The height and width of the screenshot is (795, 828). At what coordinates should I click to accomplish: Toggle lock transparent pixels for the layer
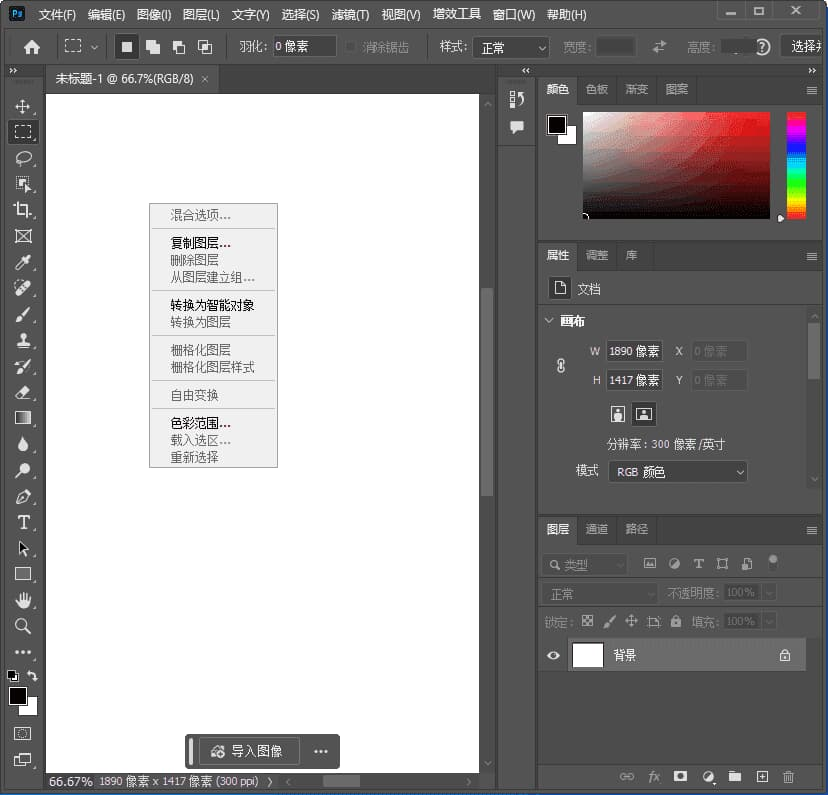pyautogui.click(x=587, y=621)
